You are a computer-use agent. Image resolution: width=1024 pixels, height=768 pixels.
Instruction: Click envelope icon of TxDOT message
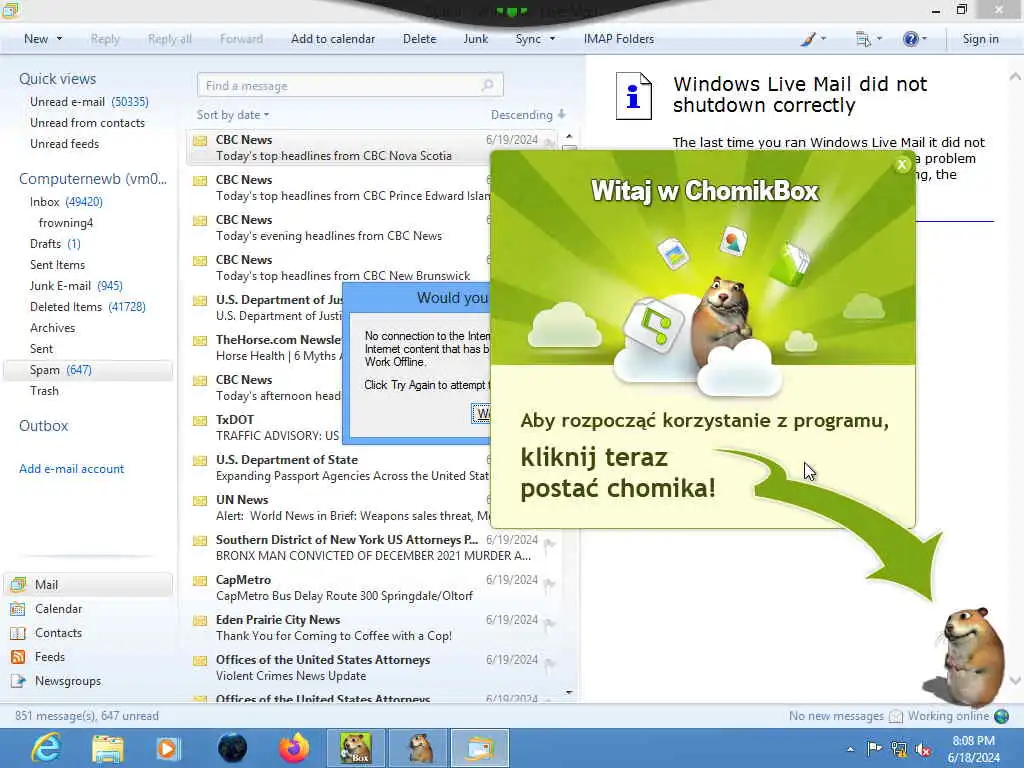tap(200, 421)
